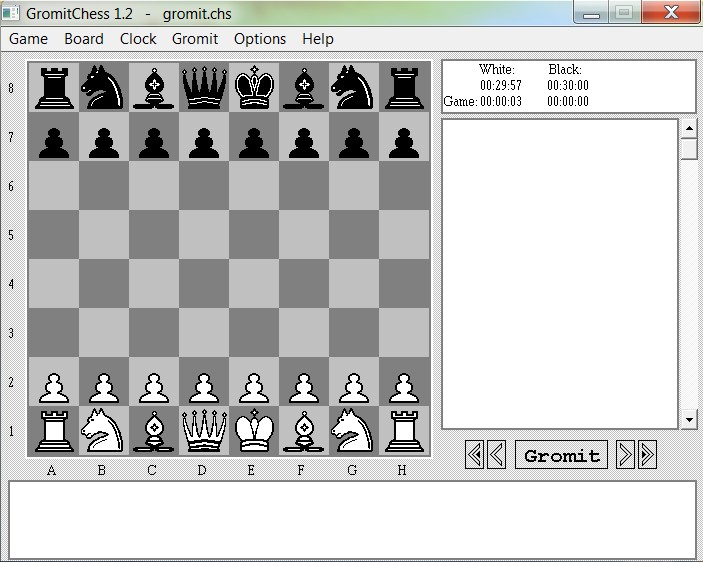Pick the white pawn on A2
Screen dimensions: 703x562
point(54,388)
